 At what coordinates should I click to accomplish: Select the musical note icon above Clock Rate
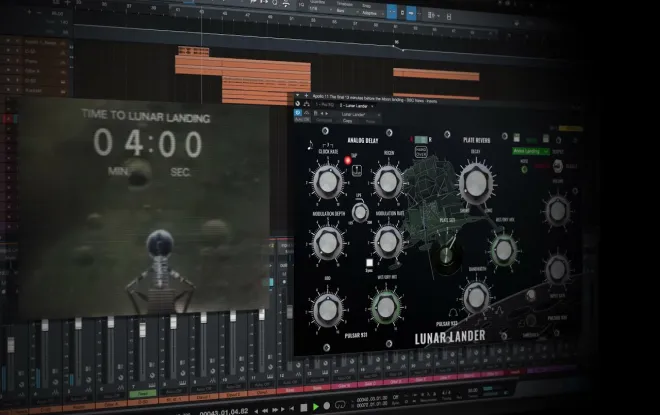(x=310, y=145)
